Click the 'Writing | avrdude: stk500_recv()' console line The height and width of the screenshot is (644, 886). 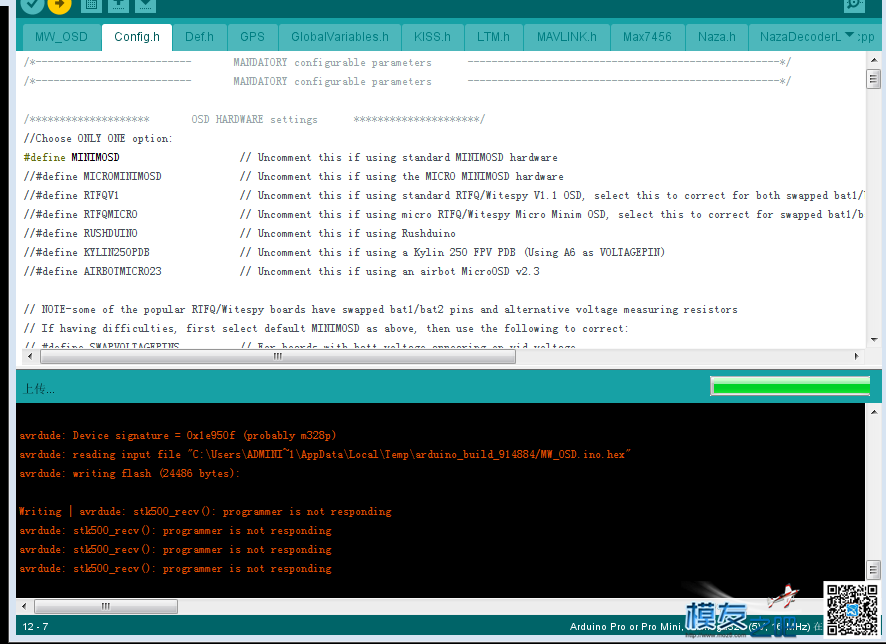tap(205, 511)
